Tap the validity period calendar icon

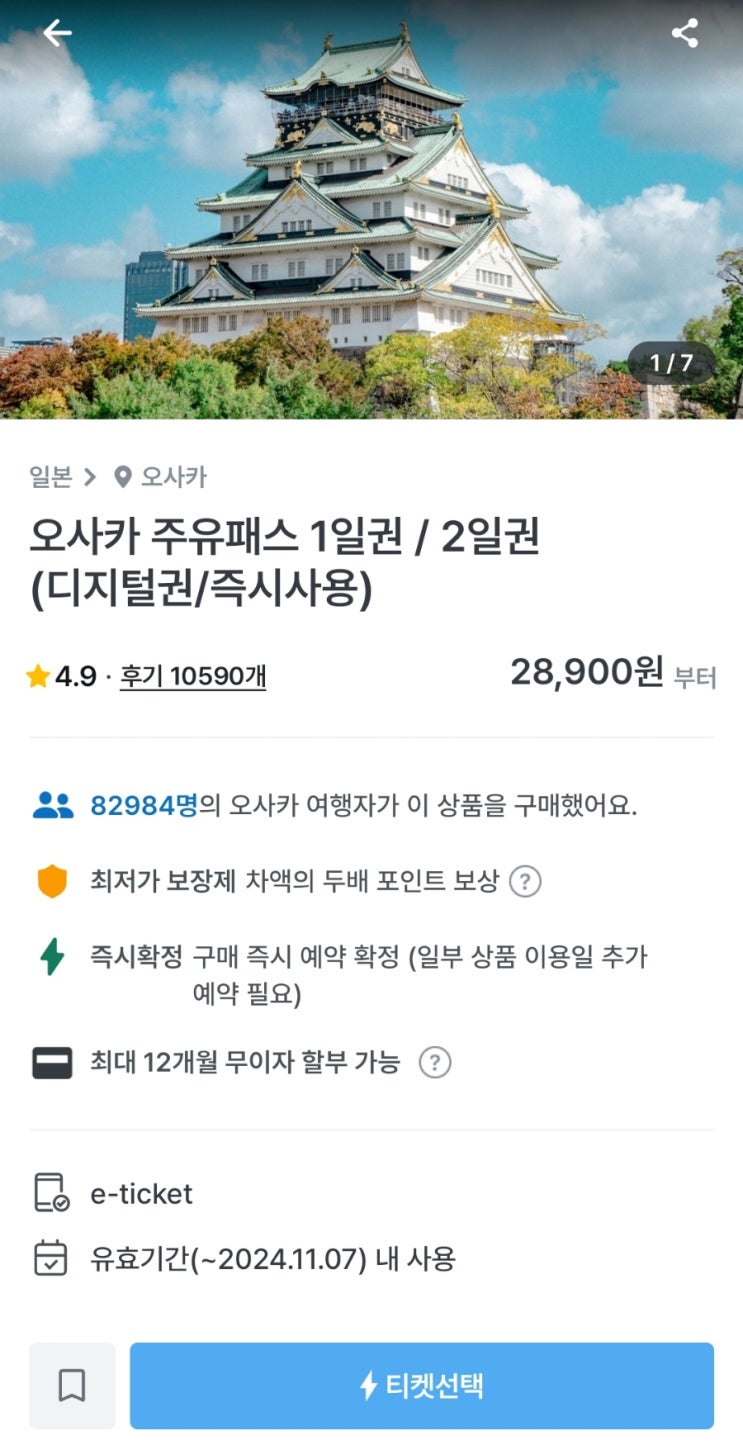51,1258
